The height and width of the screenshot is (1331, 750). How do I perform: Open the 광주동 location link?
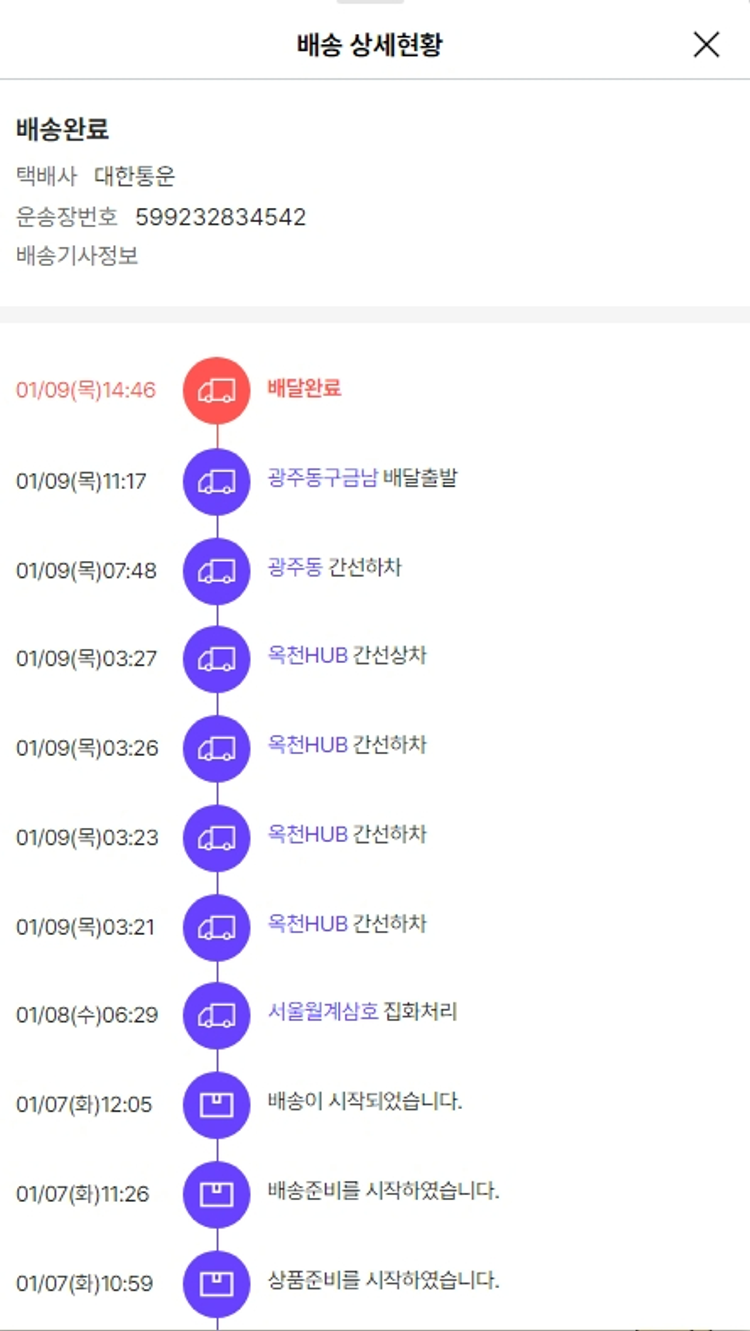point(295,567)
